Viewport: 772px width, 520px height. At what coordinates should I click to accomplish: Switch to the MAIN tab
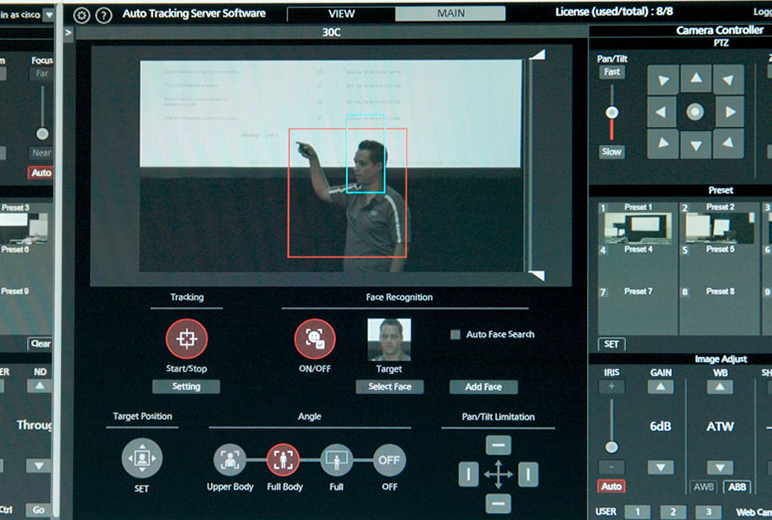pos(449,14)
